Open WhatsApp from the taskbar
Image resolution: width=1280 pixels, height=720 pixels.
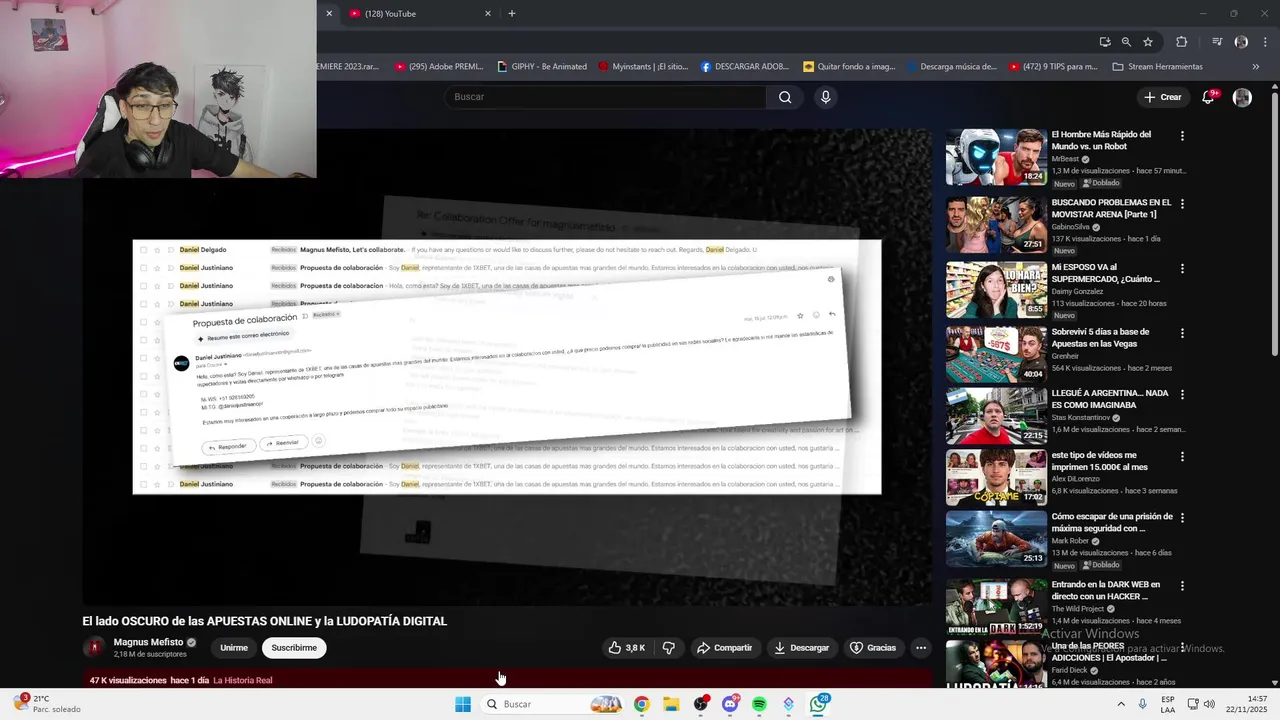tap(819, 704)
